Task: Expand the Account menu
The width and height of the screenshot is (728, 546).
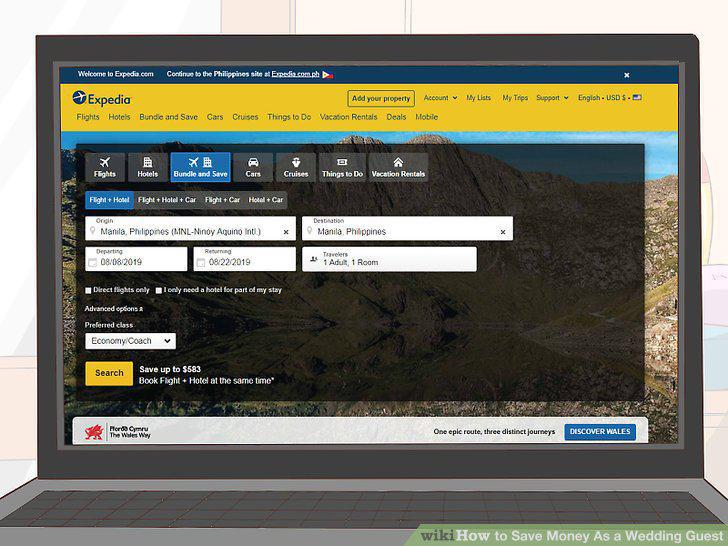Action: click(440, 98)
